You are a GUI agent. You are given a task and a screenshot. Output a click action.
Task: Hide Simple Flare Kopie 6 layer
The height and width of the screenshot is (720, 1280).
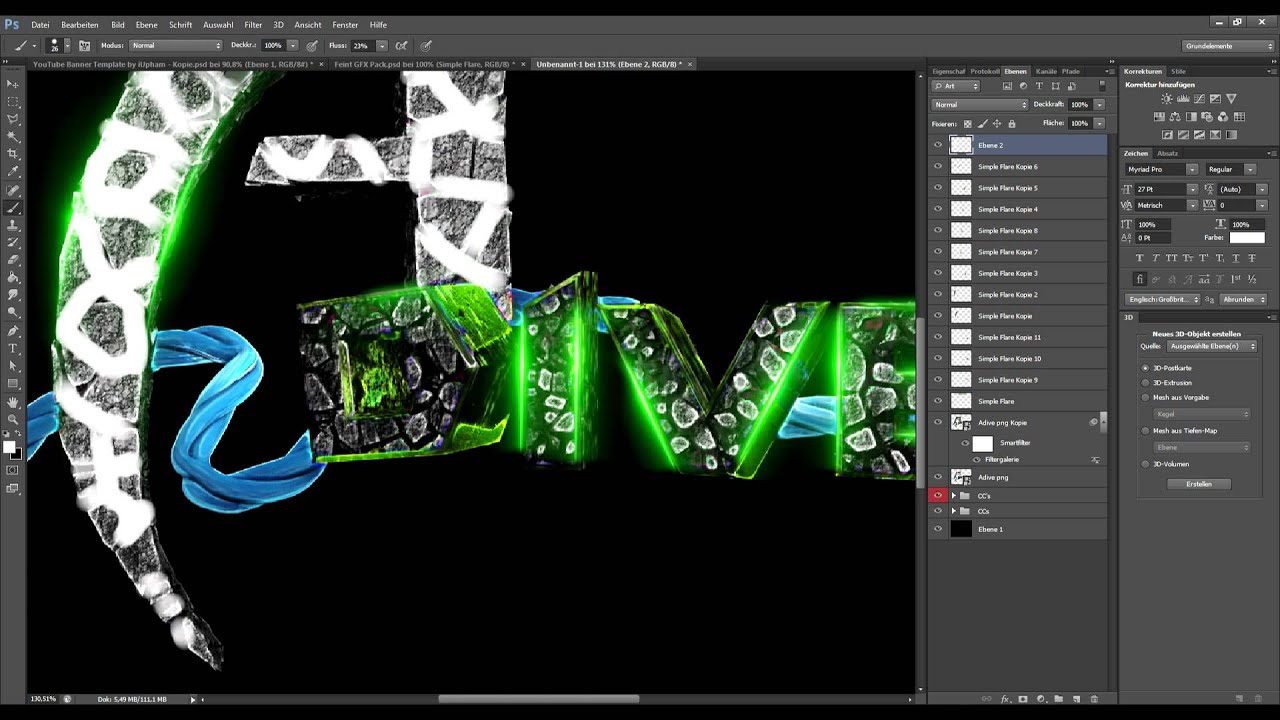click(x=938, y=166)
